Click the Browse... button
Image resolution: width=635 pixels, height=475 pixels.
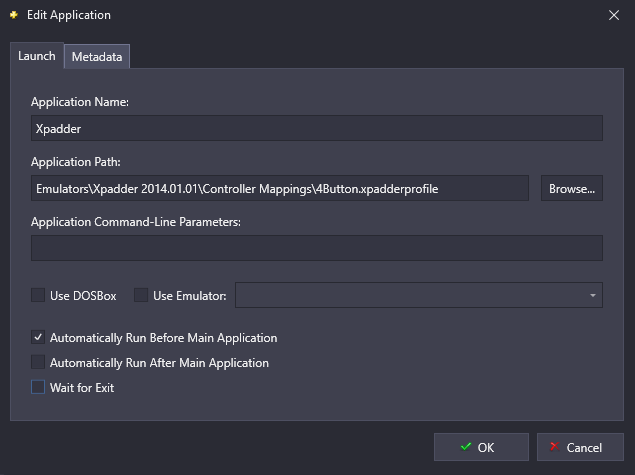(x=572, y=188)
